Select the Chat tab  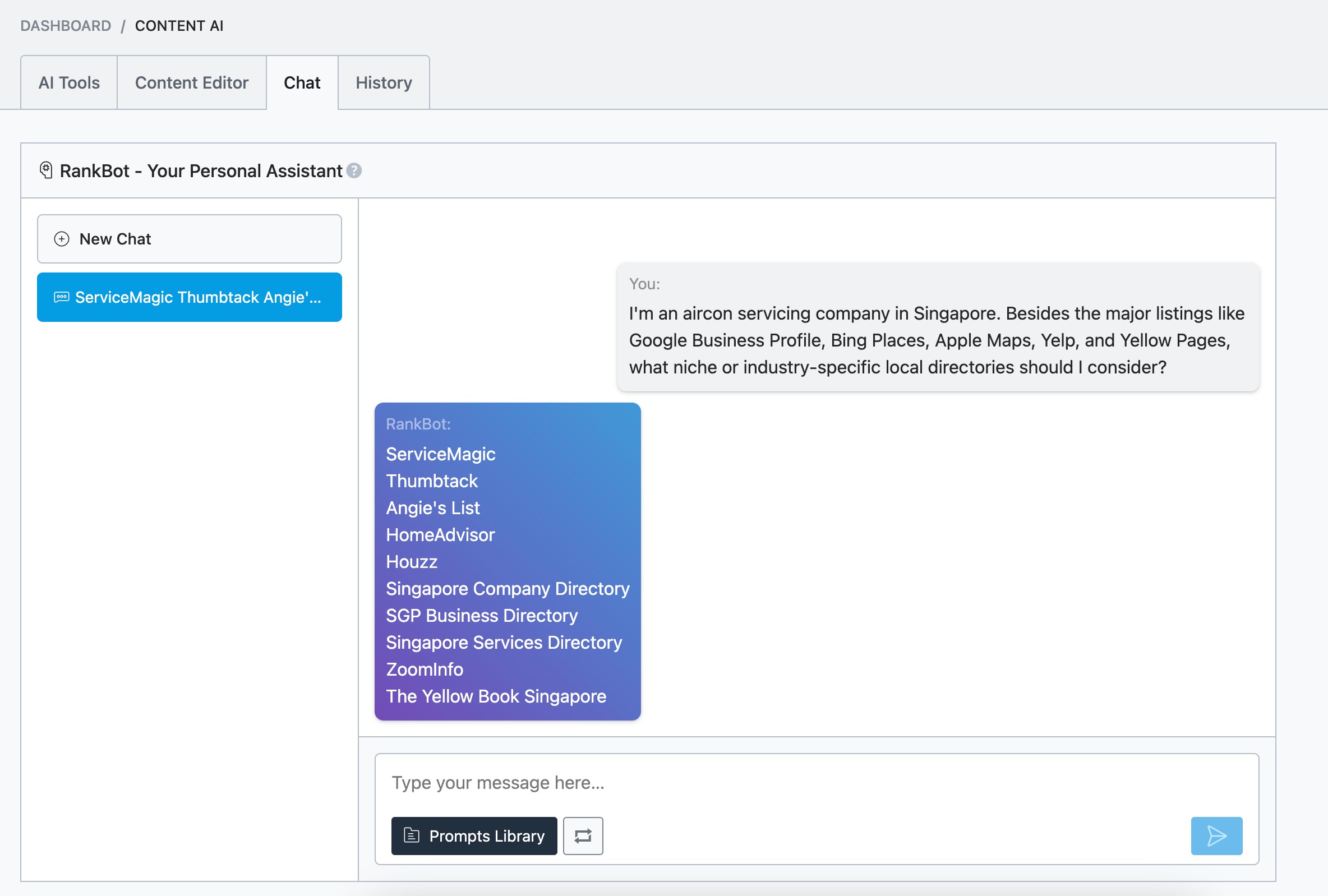[x=302, y=83]
